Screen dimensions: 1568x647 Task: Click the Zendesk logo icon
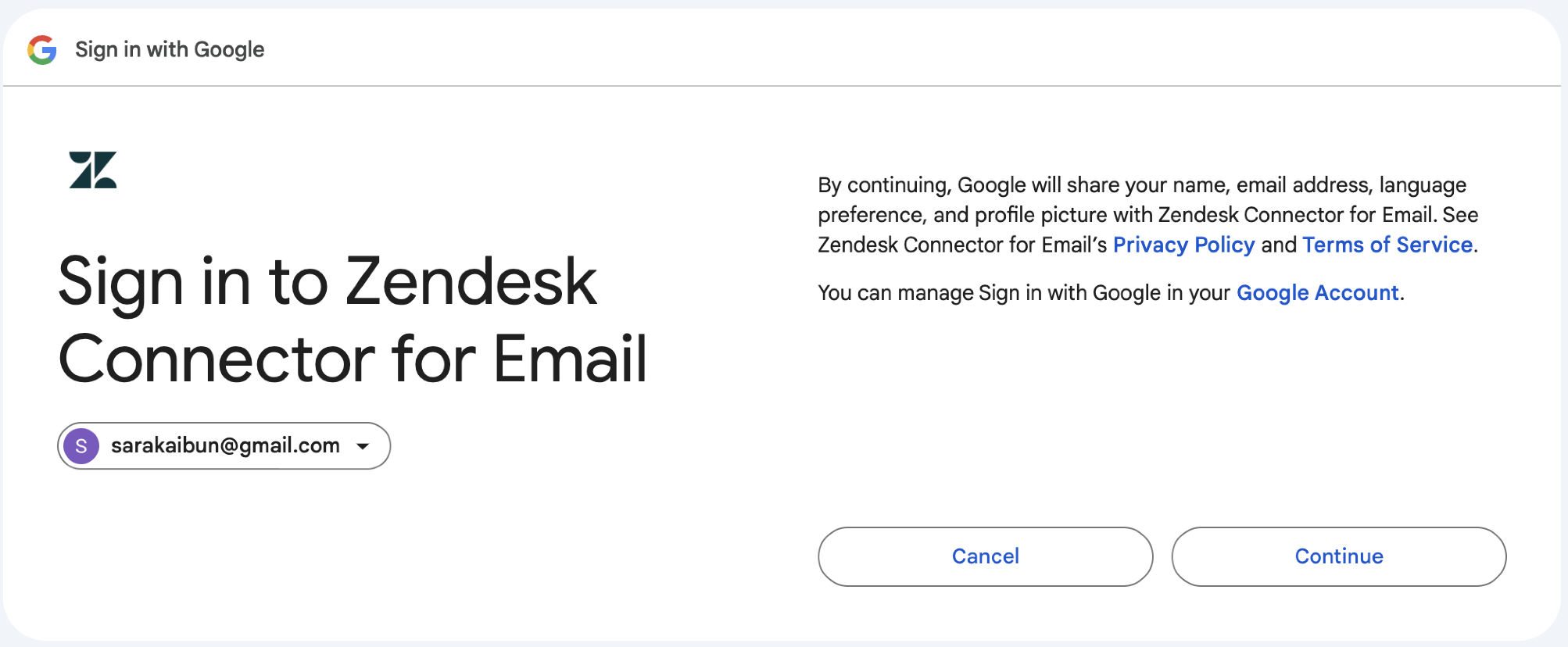93,170
